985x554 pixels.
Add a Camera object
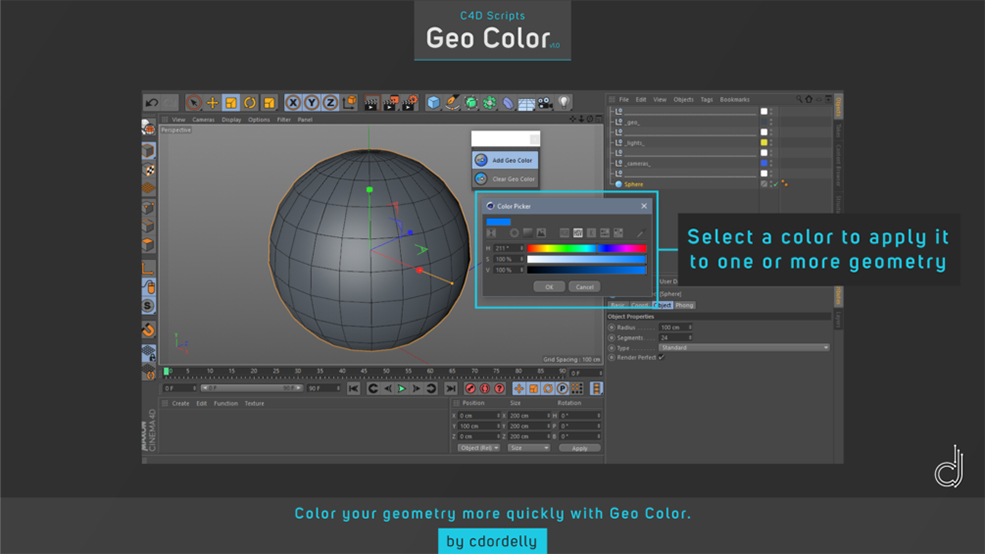(x=545, y=102)
